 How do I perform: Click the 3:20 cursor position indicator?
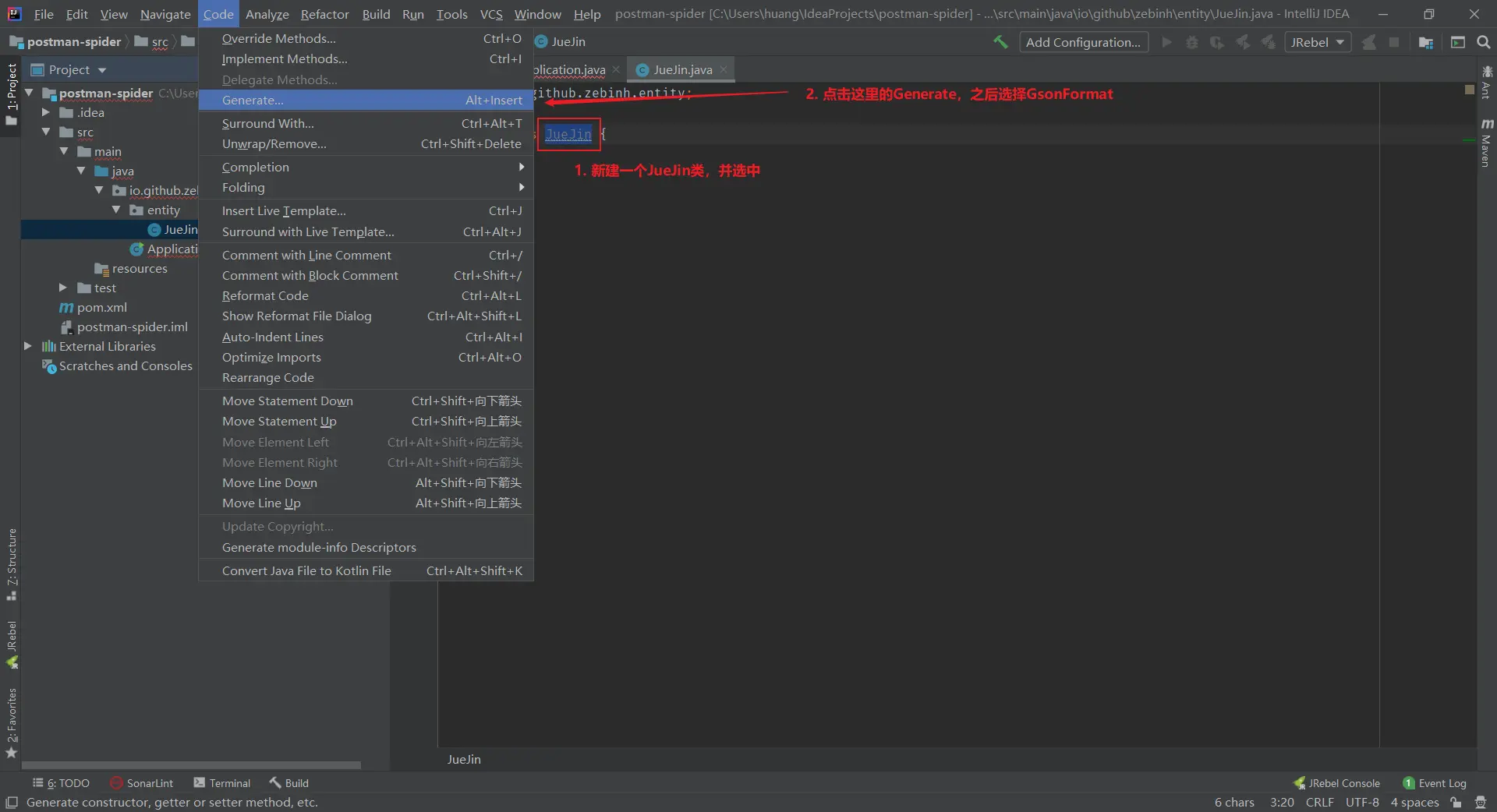[1282, 803]
